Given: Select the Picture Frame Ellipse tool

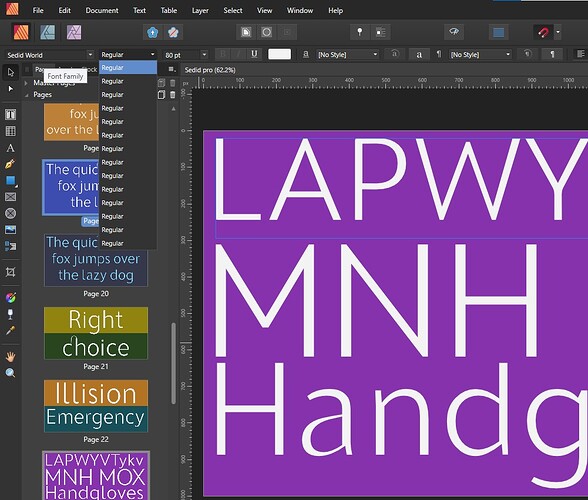Looking at the screenshot, I should pyautogui.click(x=10, y=213).
